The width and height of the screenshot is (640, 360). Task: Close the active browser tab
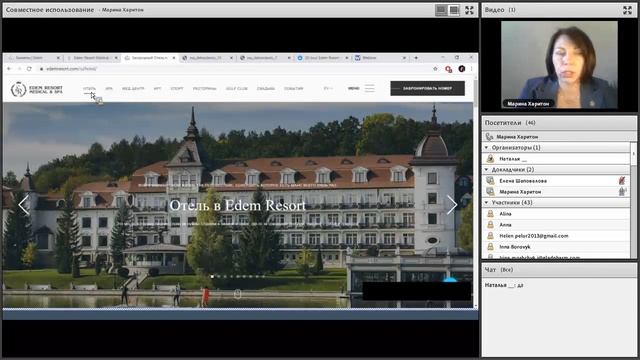pyautogui.click(x=174, y=58)
